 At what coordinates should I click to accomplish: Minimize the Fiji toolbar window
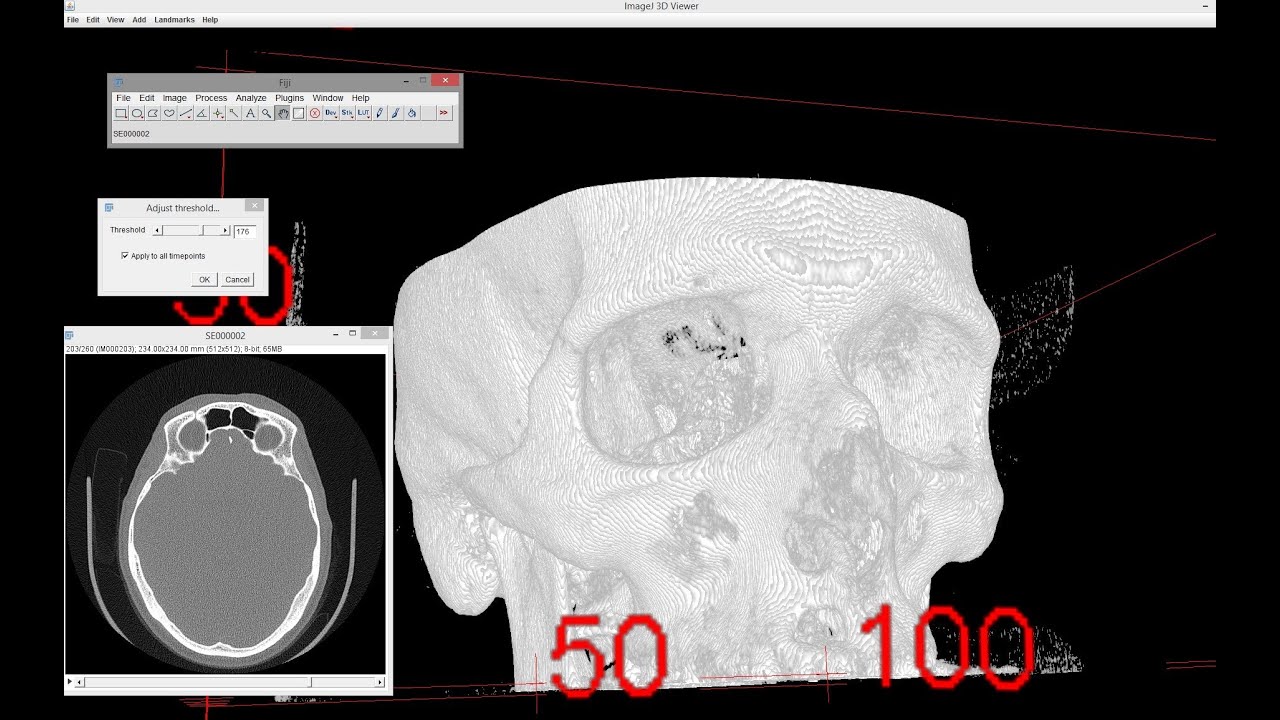point(406,81)
